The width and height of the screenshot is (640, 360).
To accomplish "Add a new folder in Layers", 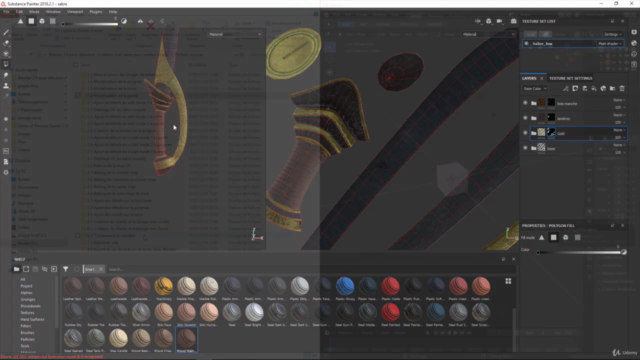I will [613, 89].
